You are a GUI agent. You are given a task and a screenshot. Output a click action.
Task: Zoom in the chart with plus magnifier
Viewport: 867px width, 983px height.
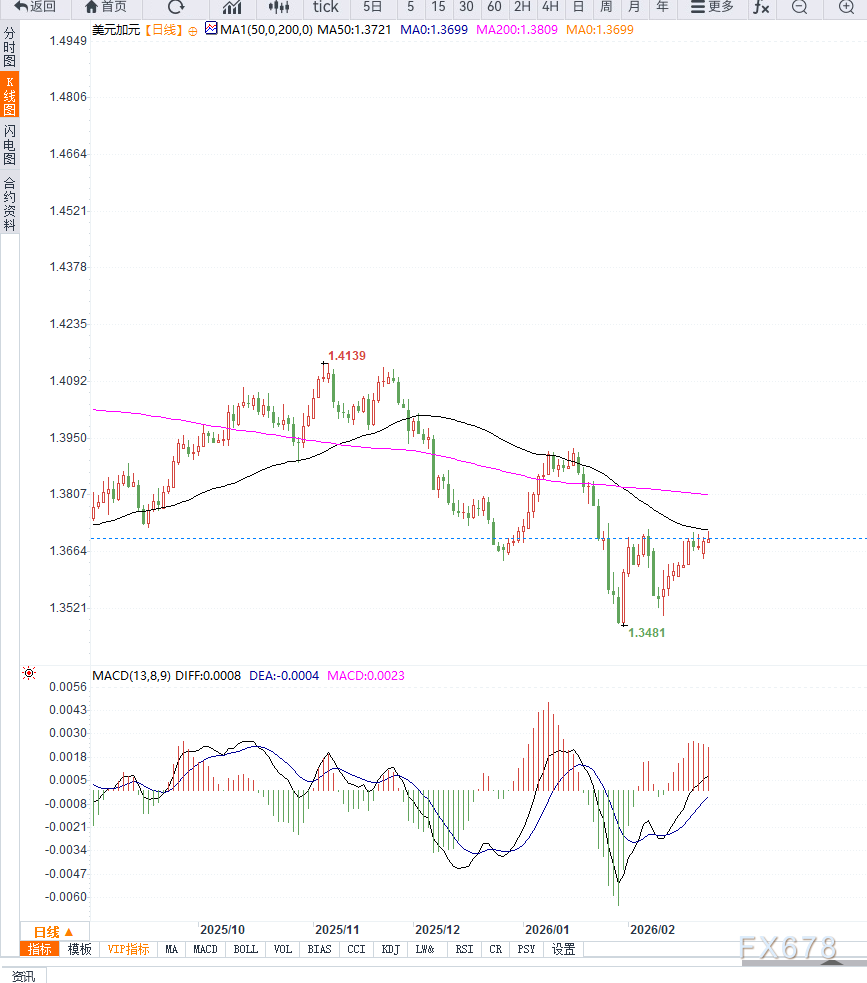point(846,7)
